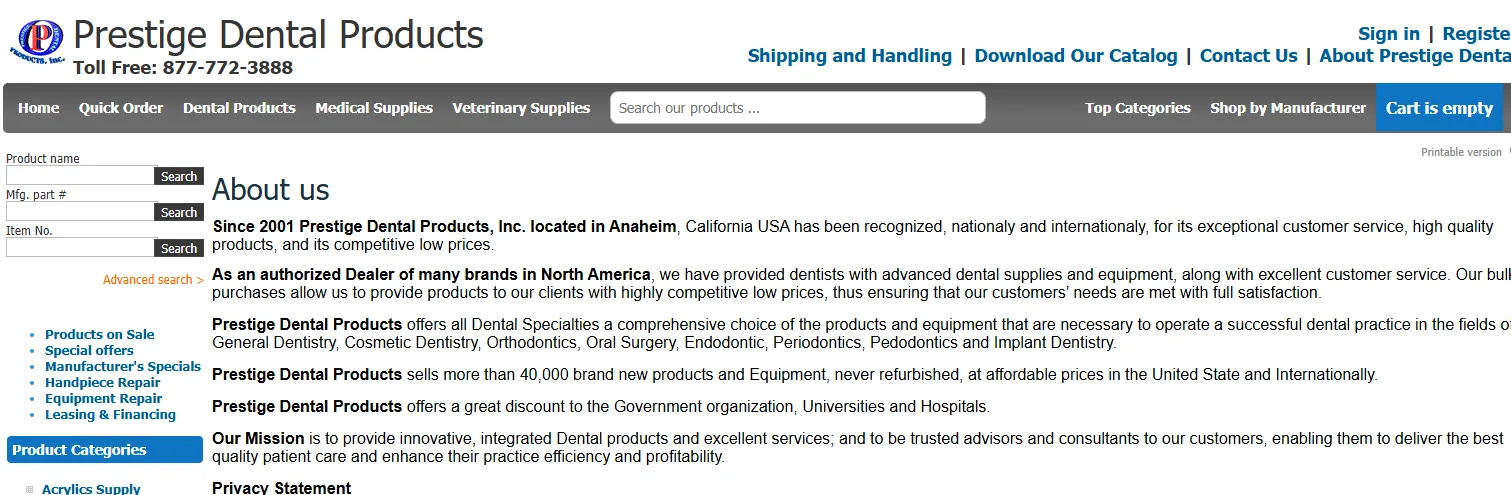Image resolution: width=1511 pixels, height=495 pixels.
Task: Open the Products on Sale link
Action: [100, 334]
